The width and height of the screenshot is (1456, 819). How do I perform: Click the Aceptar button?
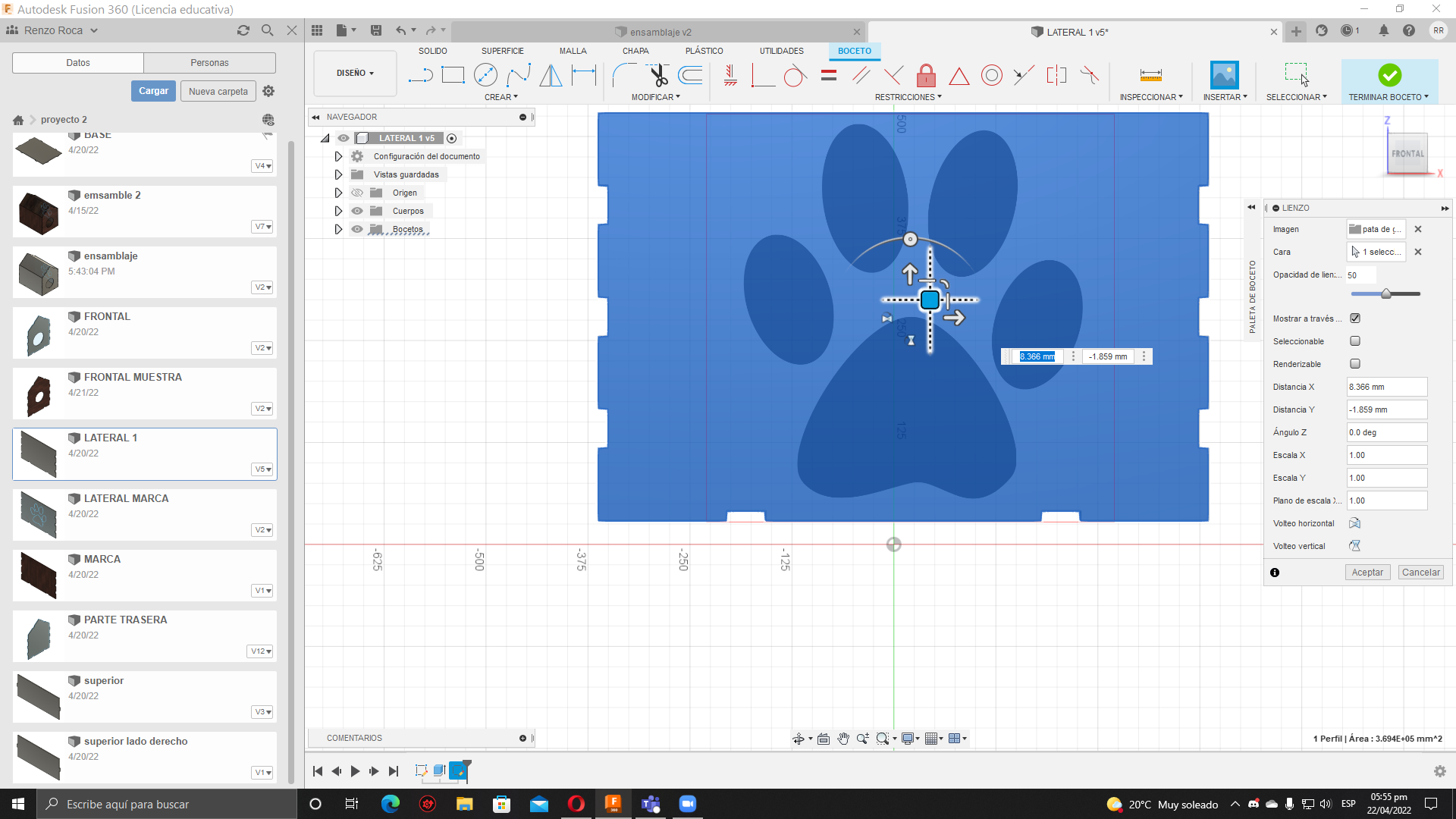pyautogui.click(x=1367, y=573)
